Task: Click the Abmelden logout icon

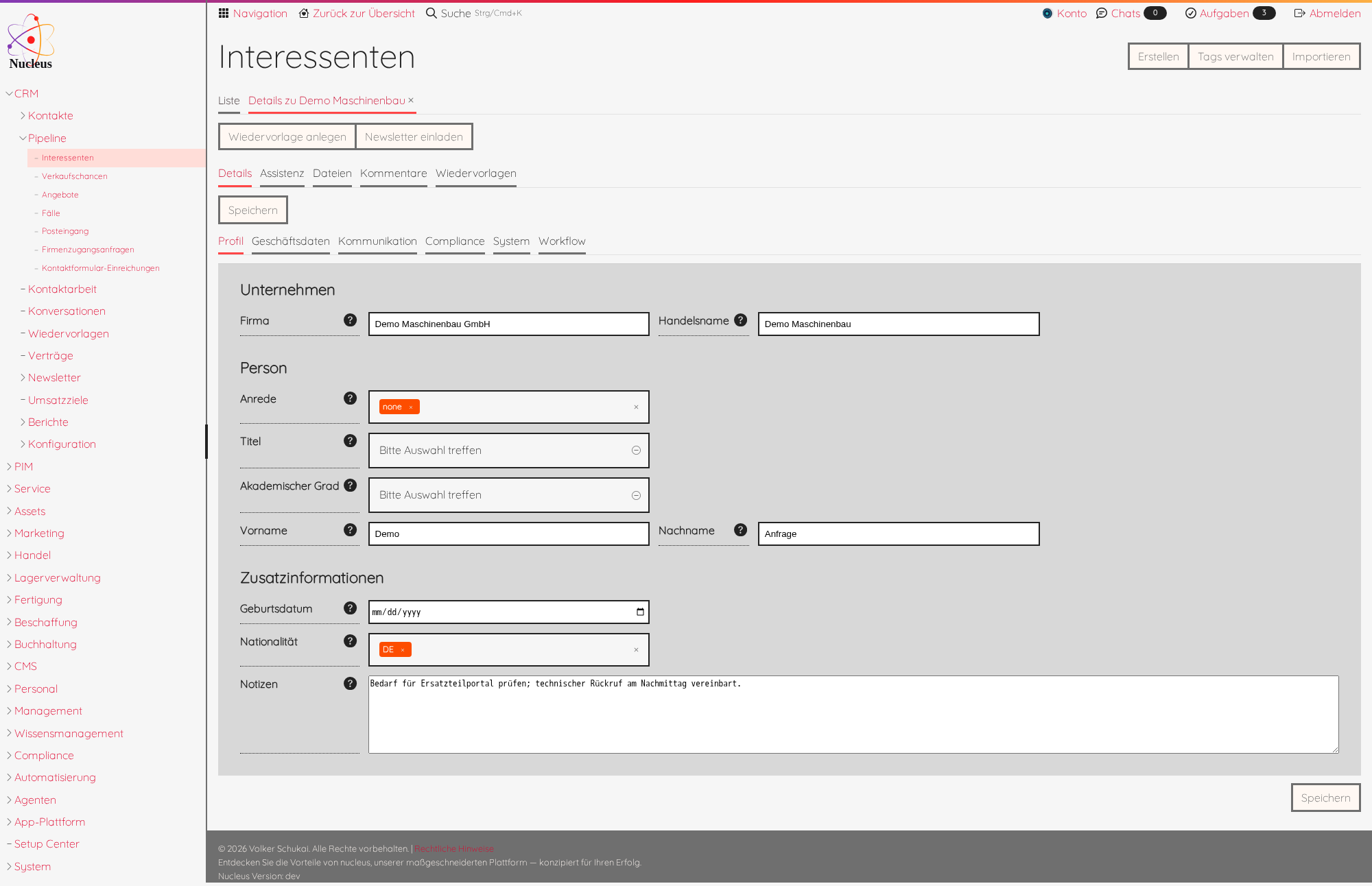Action: (x=1299, y=13)
